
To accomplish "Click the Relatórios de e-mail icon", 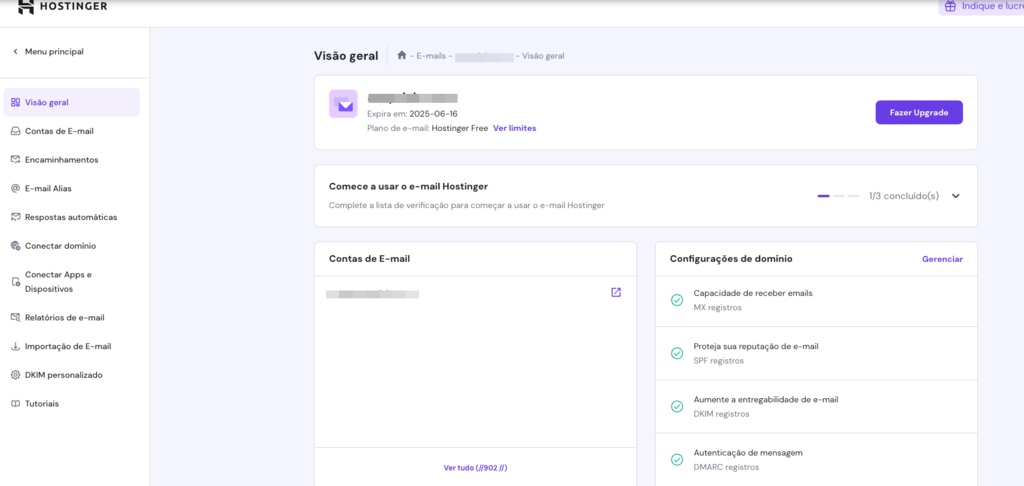I will (x=16, y=318).
